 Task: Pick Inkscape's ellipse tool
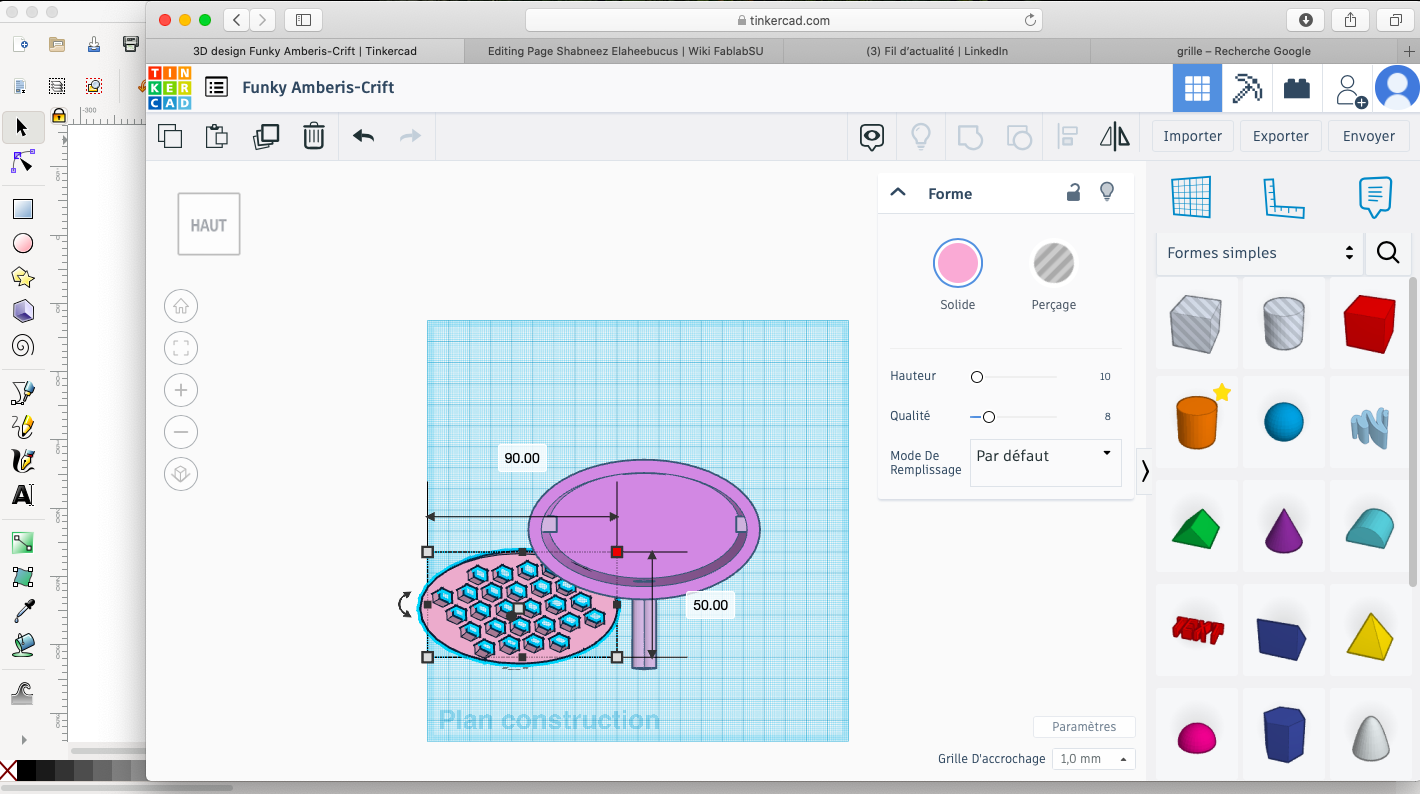[x=22, y=243]
